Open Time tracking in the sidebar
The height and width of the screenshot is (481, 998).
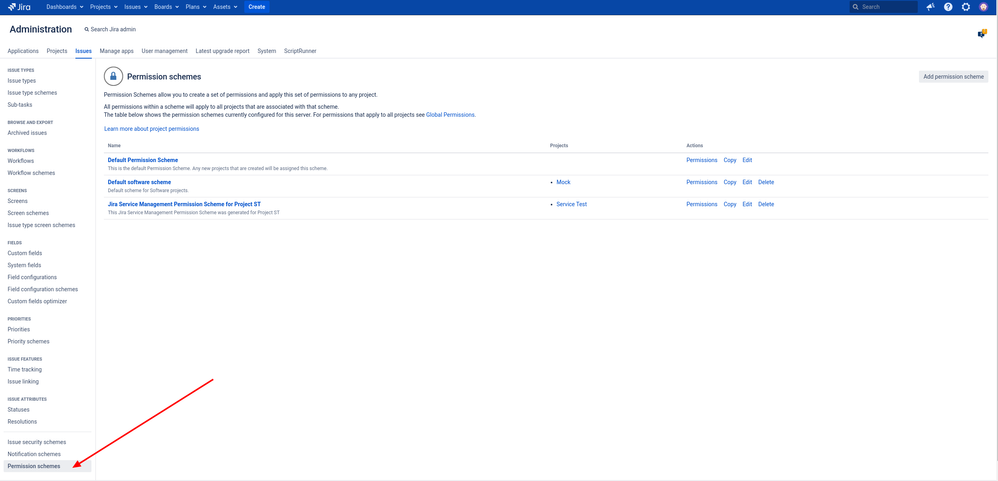[x=24, y=370]
